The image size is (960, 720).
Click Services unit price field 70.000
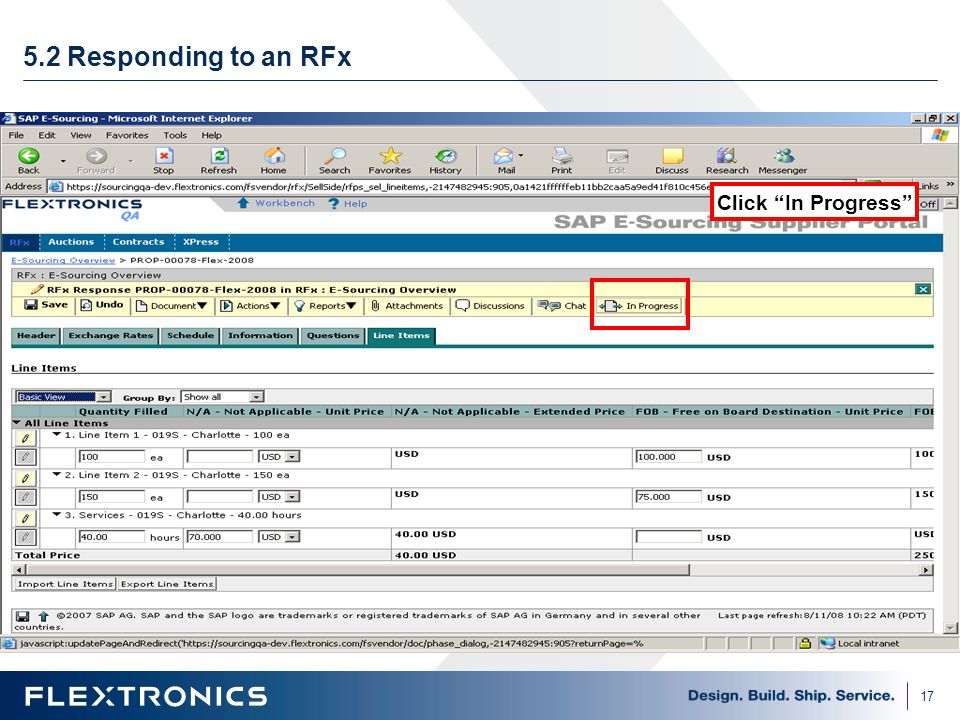[x=219, y=537]
